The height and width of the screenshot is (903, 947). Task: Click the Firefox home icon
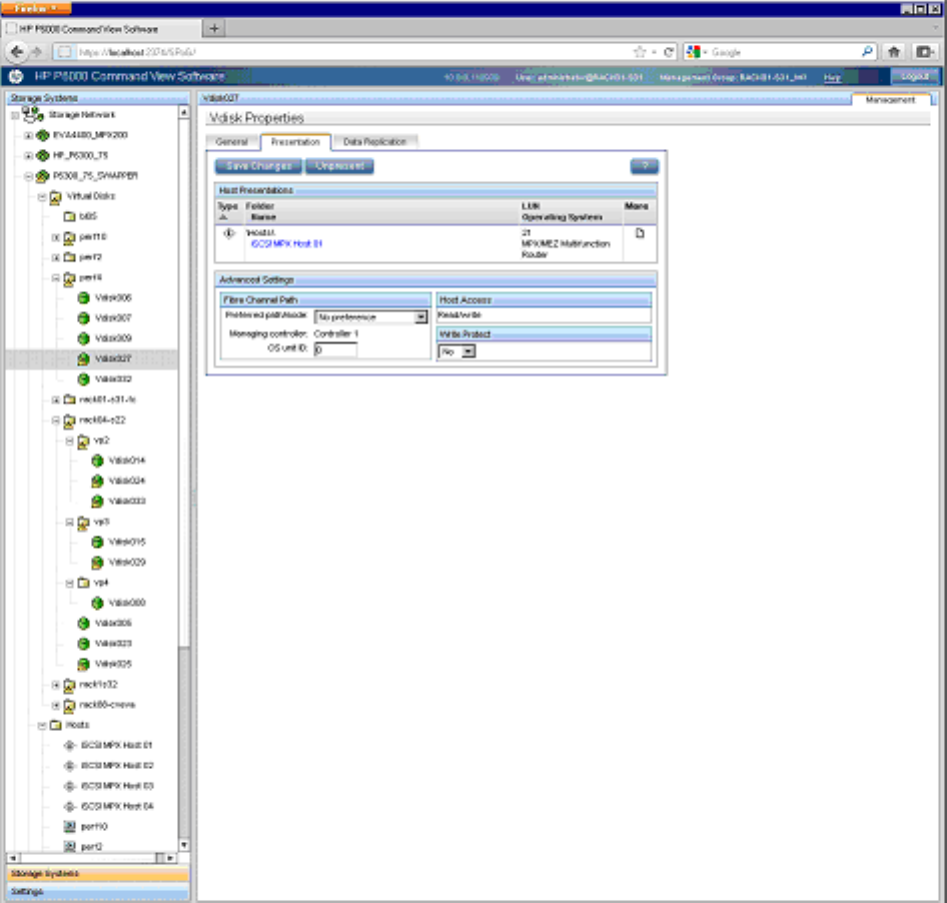coord(894,52)
